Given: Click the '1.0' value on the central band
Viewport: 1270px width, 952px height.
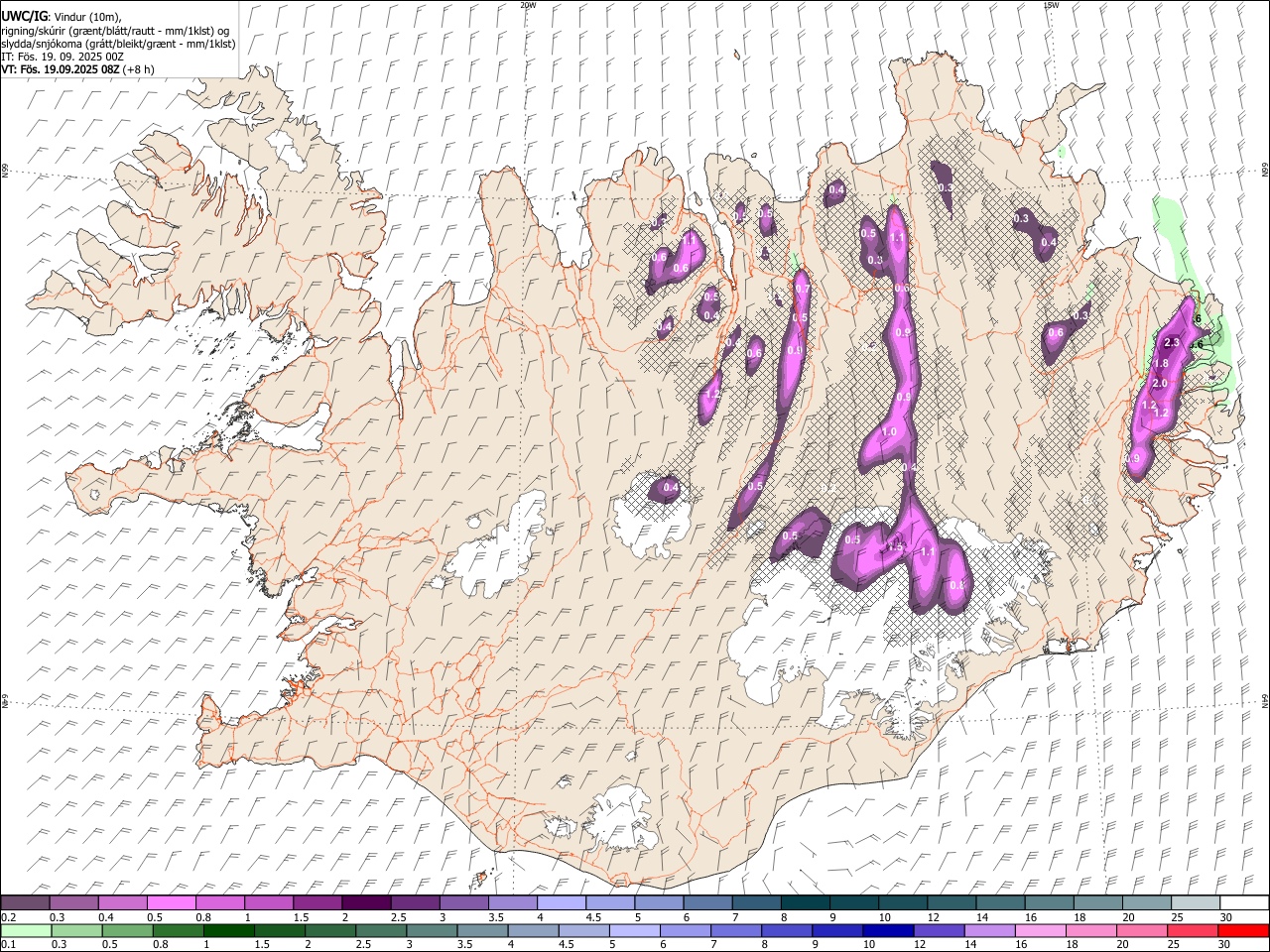Looking at the screenshot, I should [x=889, y=432].
